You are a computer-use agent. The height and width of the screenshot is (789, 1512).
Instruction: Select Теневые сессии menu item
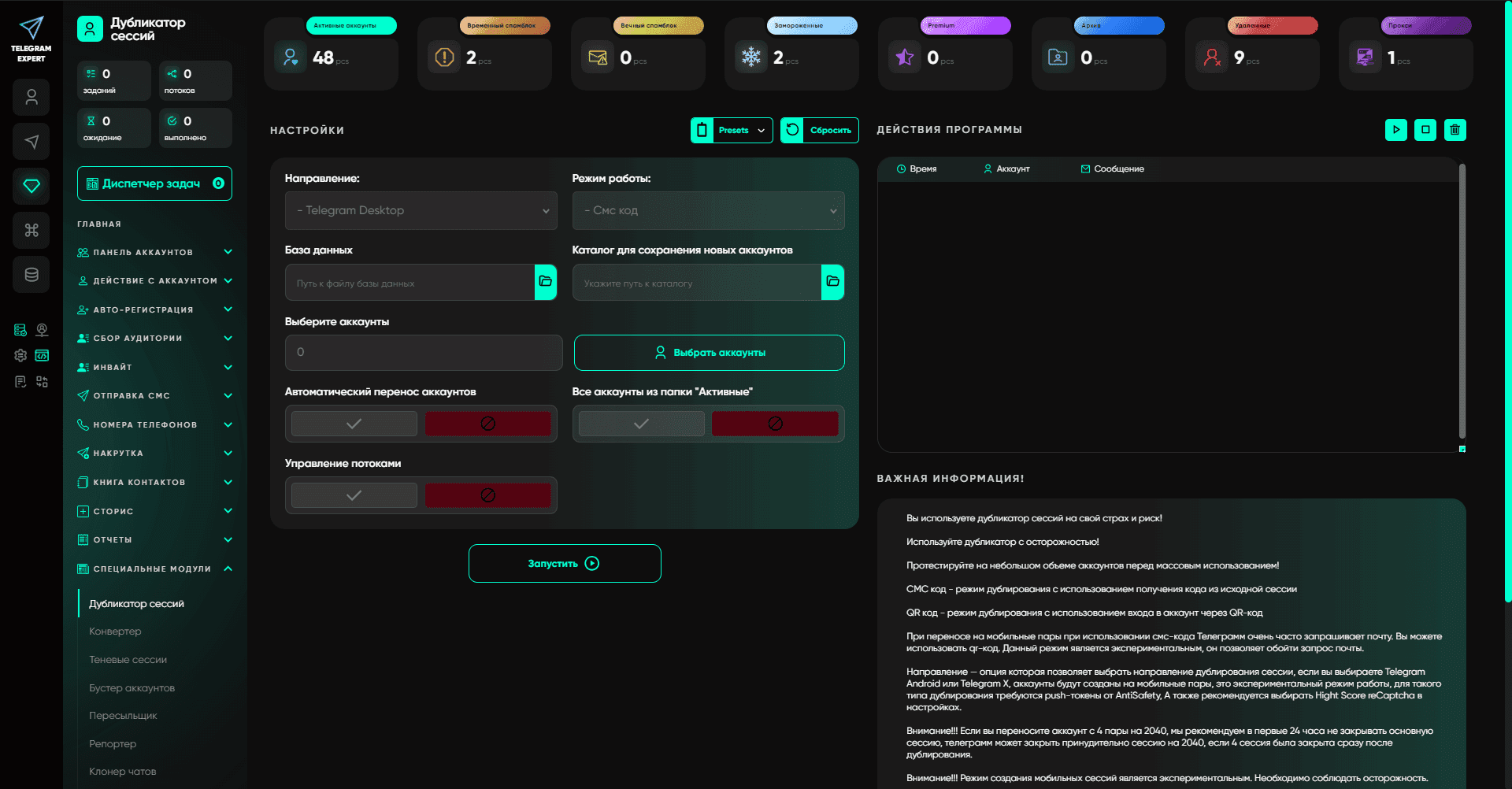128,660
